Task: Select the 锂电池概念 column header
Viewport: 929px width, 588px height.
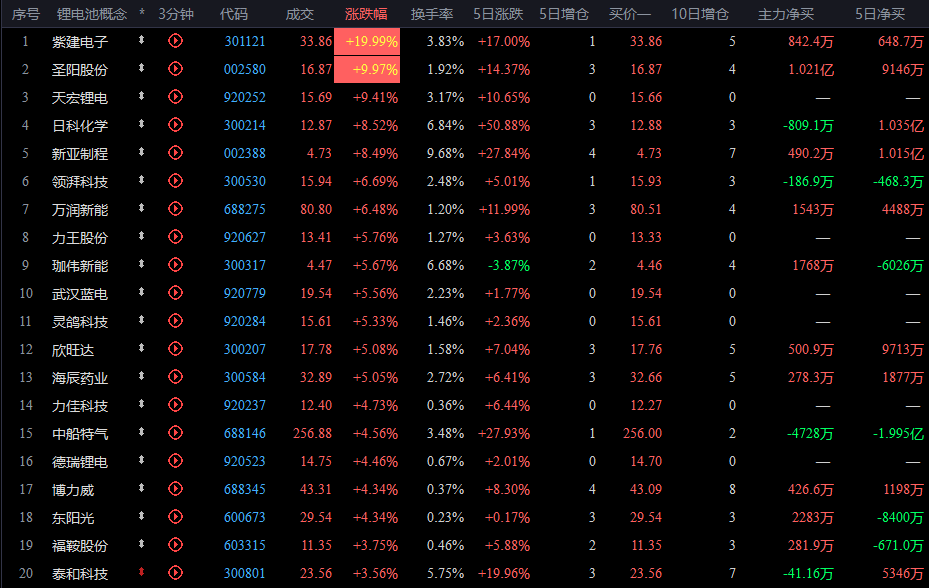Action: coord(92,14)
